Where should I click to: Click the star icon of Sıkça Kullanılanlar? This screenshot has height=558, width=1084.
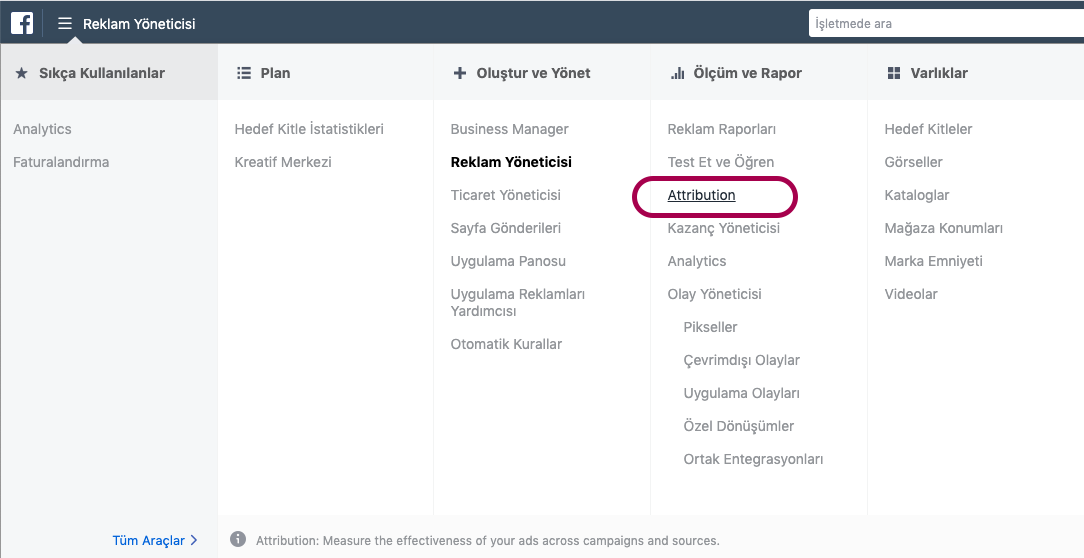pyautogui.click(x=21, y=73)
